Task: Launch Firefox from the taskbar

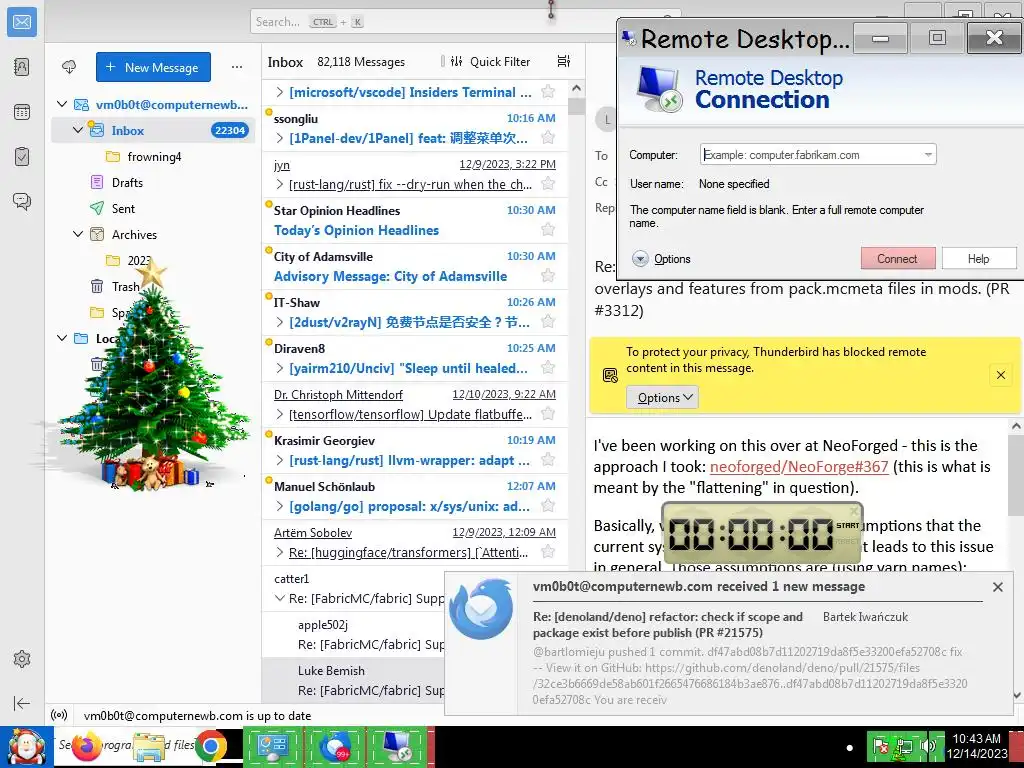Action: (x=87, y=746)
